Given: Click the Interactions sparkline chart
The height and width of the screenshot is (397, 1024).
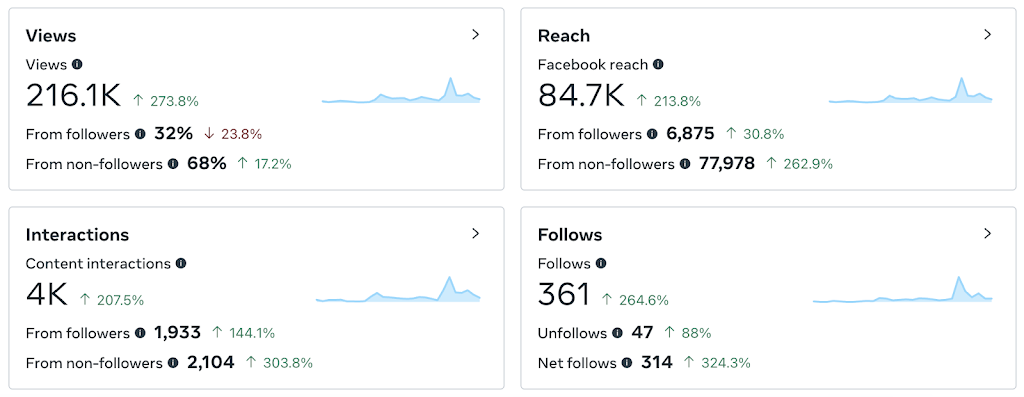Looking at the screenshot, I should 398,290.
